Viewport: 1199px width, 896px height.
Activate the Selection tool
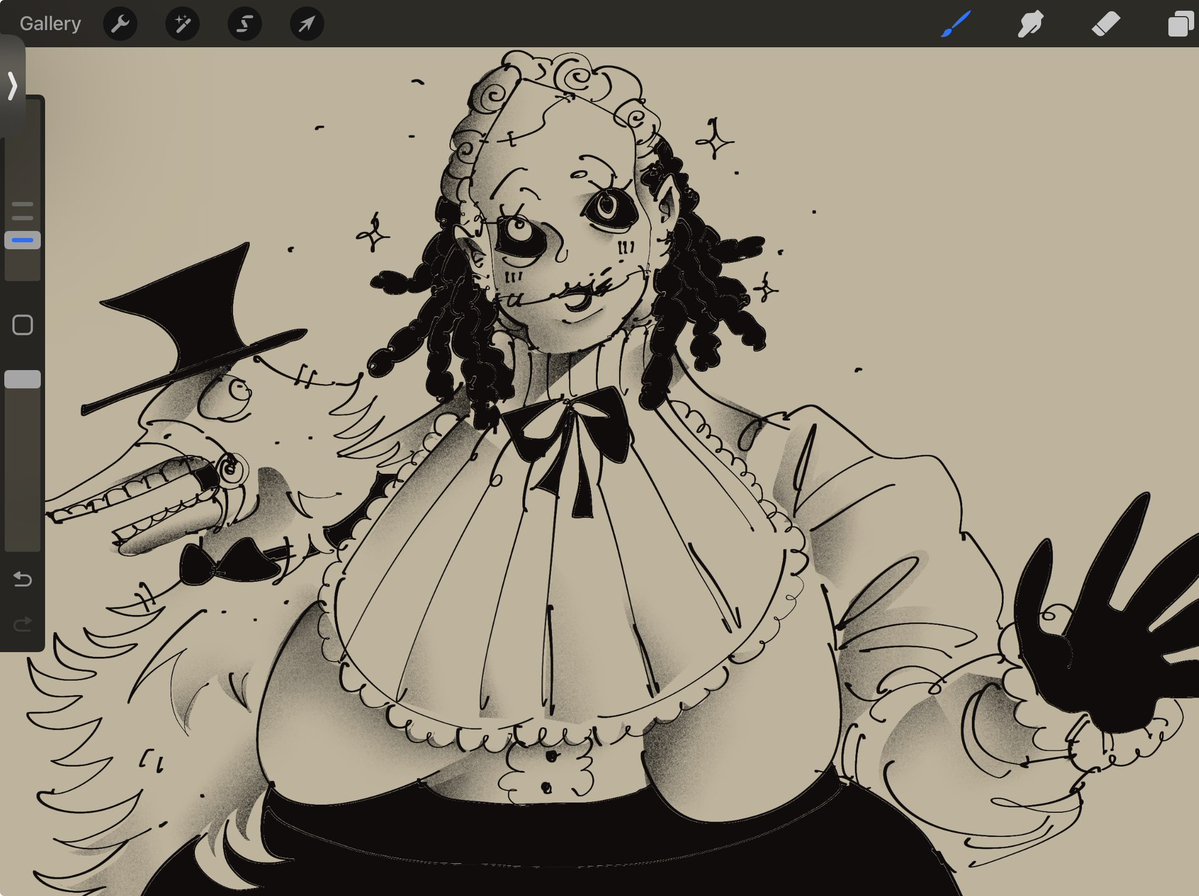coord(245,24)
